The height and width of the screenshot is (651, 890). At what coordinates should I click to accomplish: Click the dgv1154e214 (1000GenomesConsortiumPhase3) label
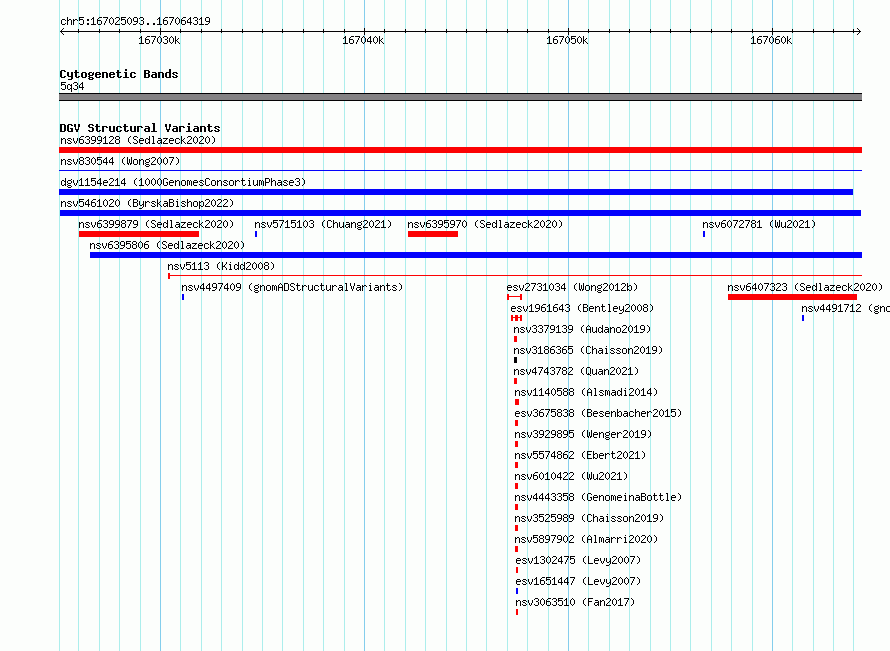point(183,182)
